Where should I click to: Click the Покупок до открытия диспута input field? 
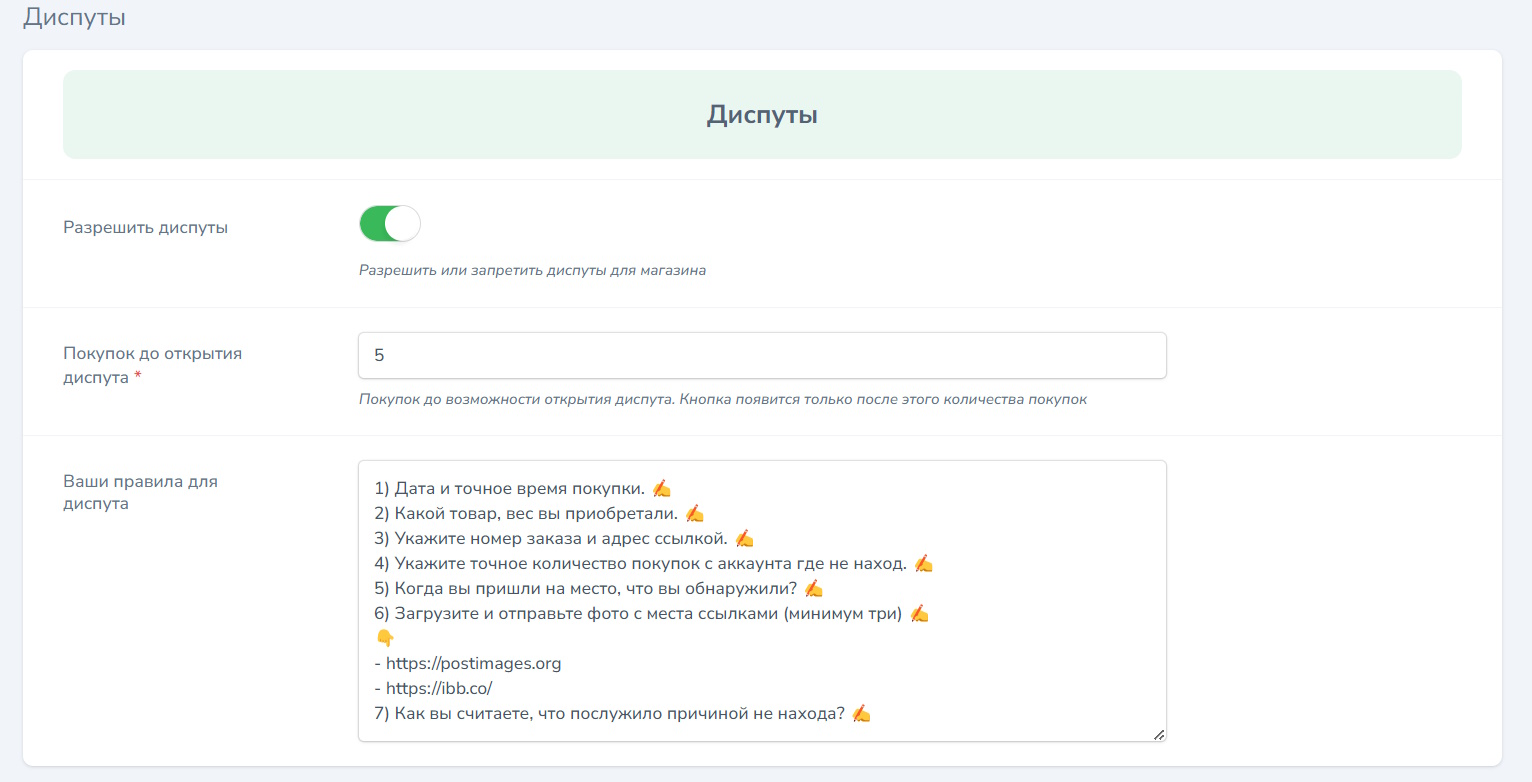pyautogui.click(x=761, y=356)
